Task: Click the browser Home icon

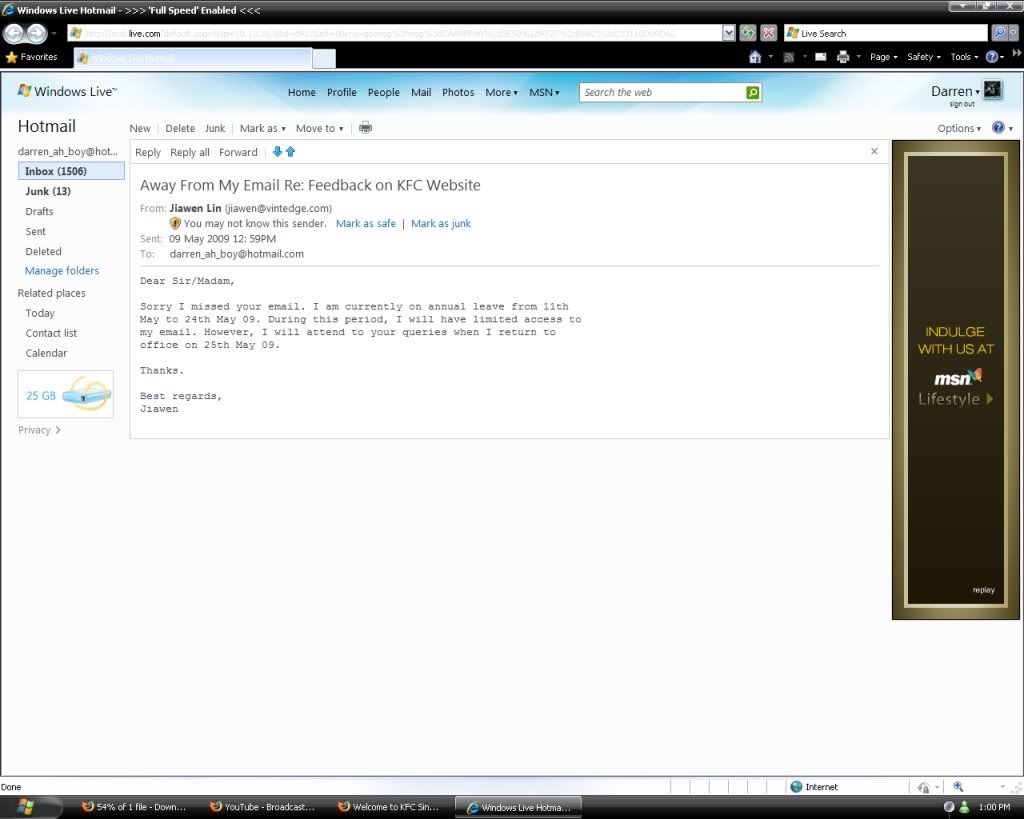Action: [756, 57]
